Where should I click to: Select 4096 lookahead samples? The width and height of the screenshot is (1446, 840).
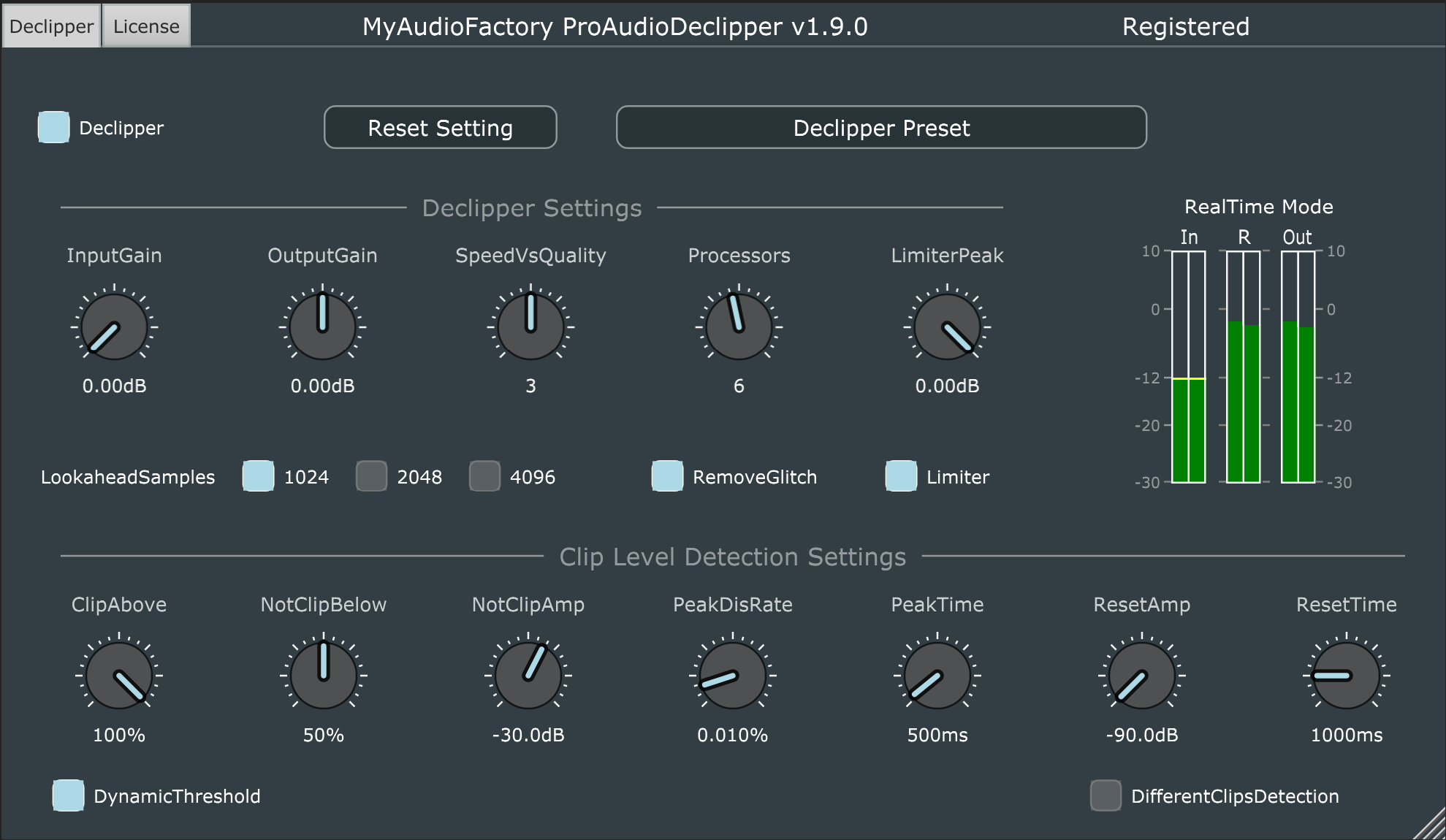[484, 476]
